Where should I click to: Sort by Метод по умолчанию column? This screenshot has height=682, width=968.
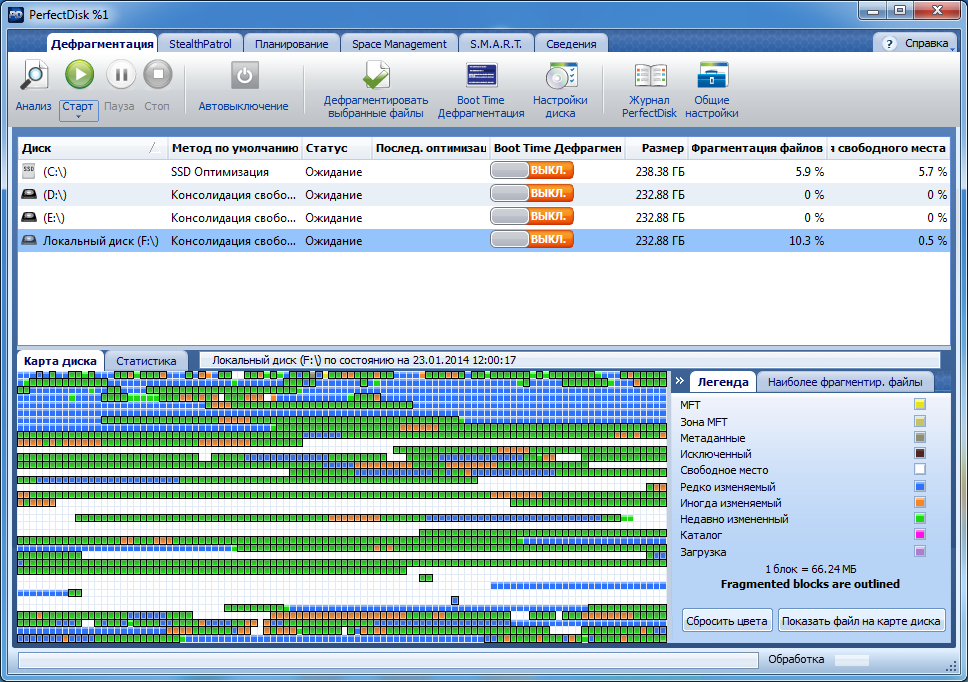(235, 148)
